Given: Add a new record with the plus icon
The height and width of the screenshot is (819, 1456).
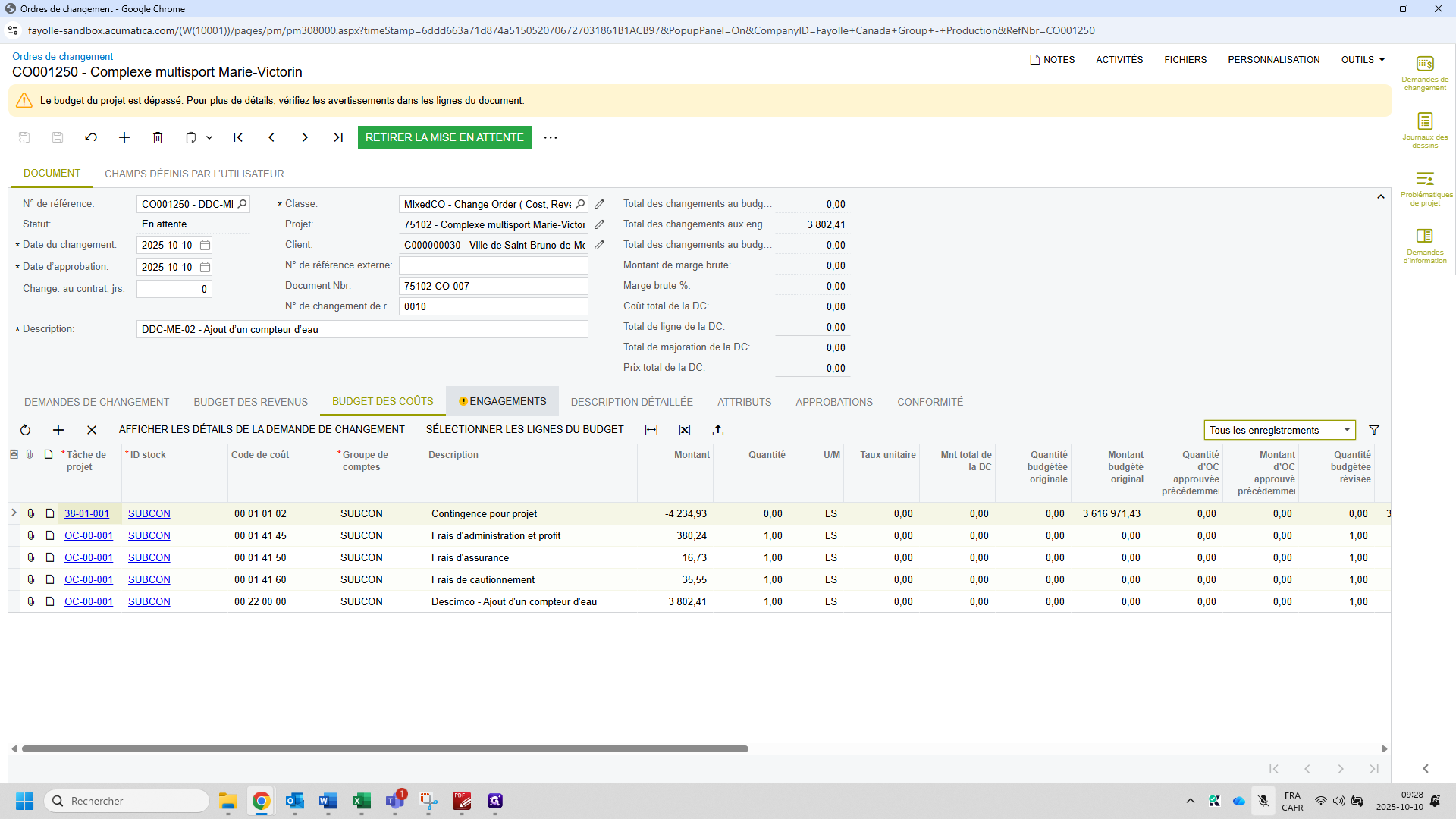Looking at the screenshot, I should pyautogui.click(x=124, y=137).
